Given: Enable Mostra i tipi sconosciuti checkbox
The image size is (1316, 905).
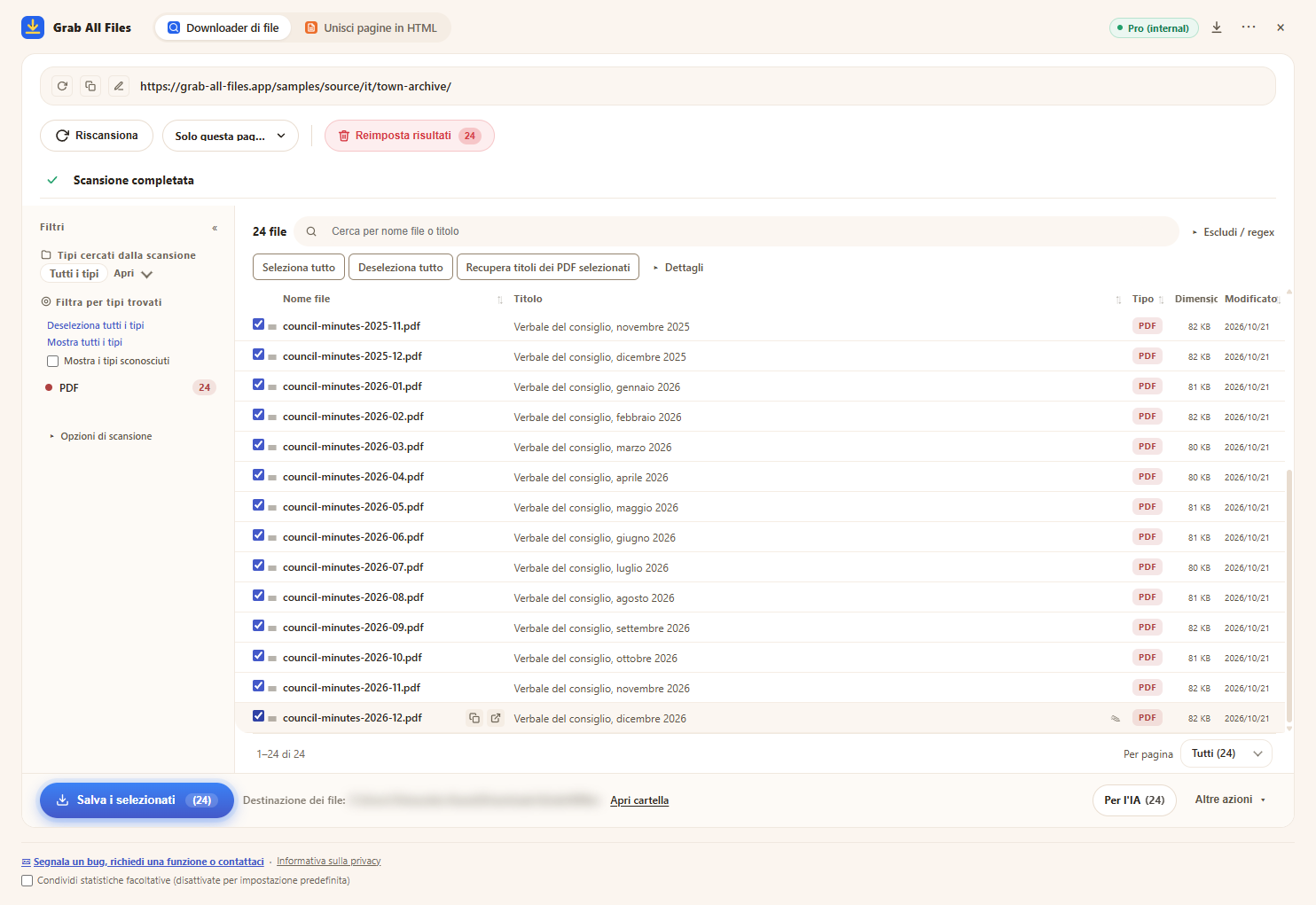Looking at the screenshot, I should 53,361.
